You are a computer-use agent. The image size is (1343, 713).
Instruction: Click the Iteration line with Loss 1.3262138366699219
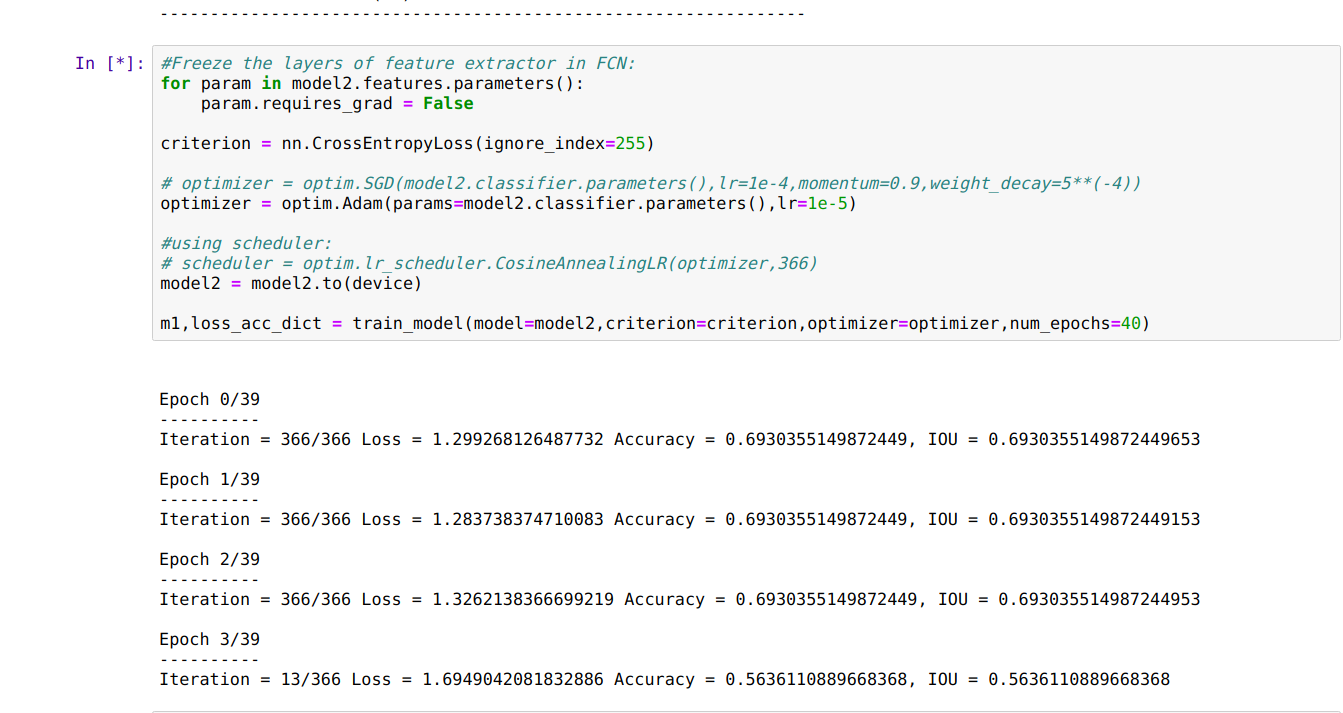point(680,599)
